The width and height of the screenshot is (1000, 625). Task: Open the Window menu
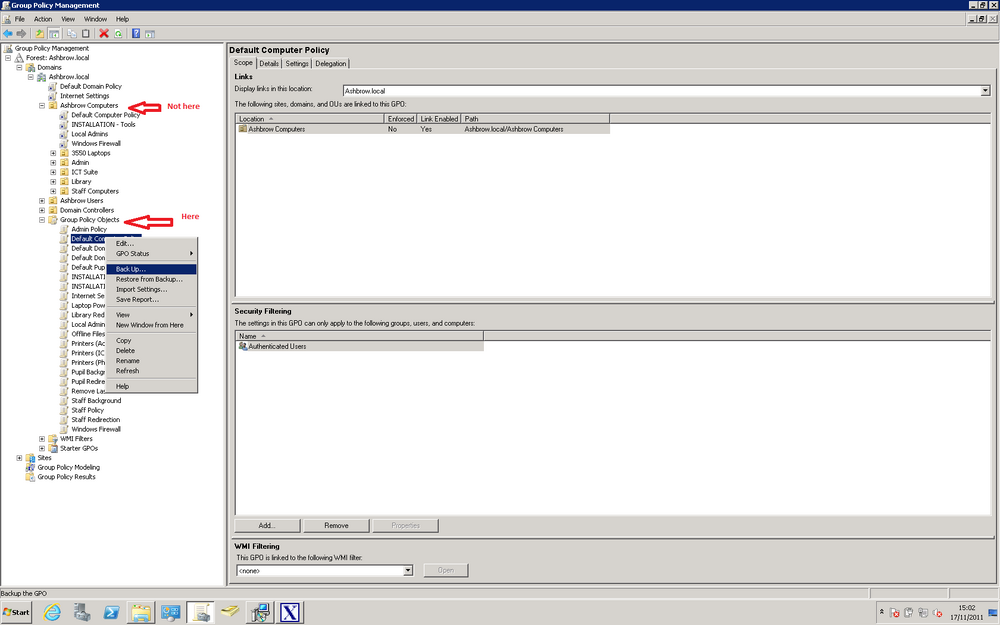(x=96, y=19)
